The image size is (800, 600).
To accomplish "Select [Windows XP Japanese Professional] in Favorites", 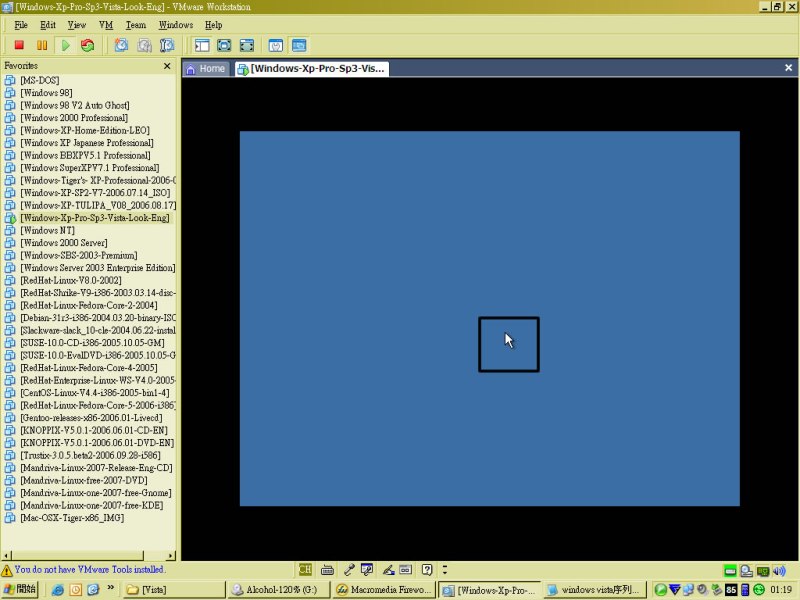I will (87, 143).
